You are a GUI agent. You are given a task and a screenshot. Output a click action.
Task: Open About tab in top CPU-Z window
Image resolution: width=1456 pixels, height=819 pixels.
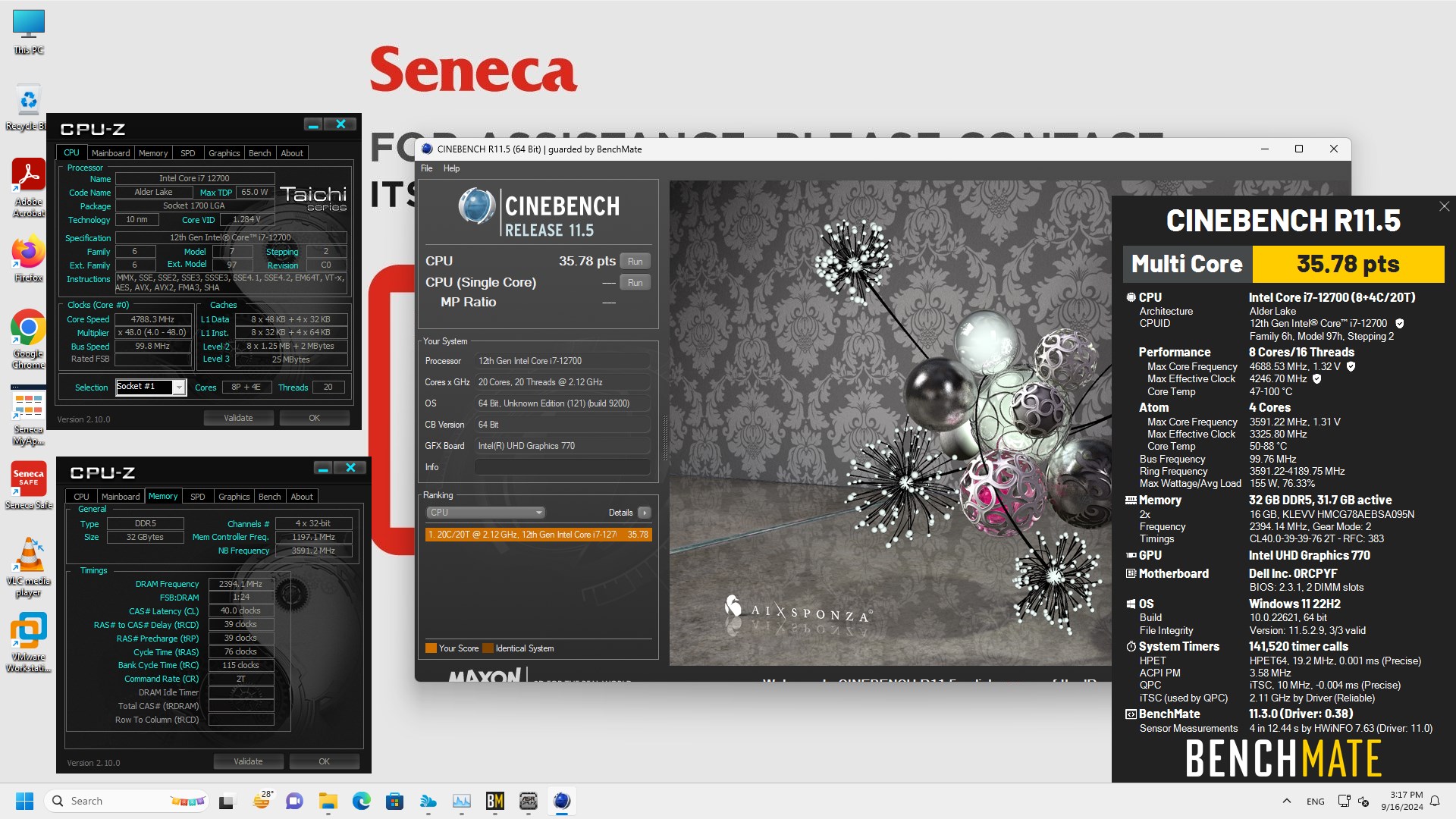292,153
